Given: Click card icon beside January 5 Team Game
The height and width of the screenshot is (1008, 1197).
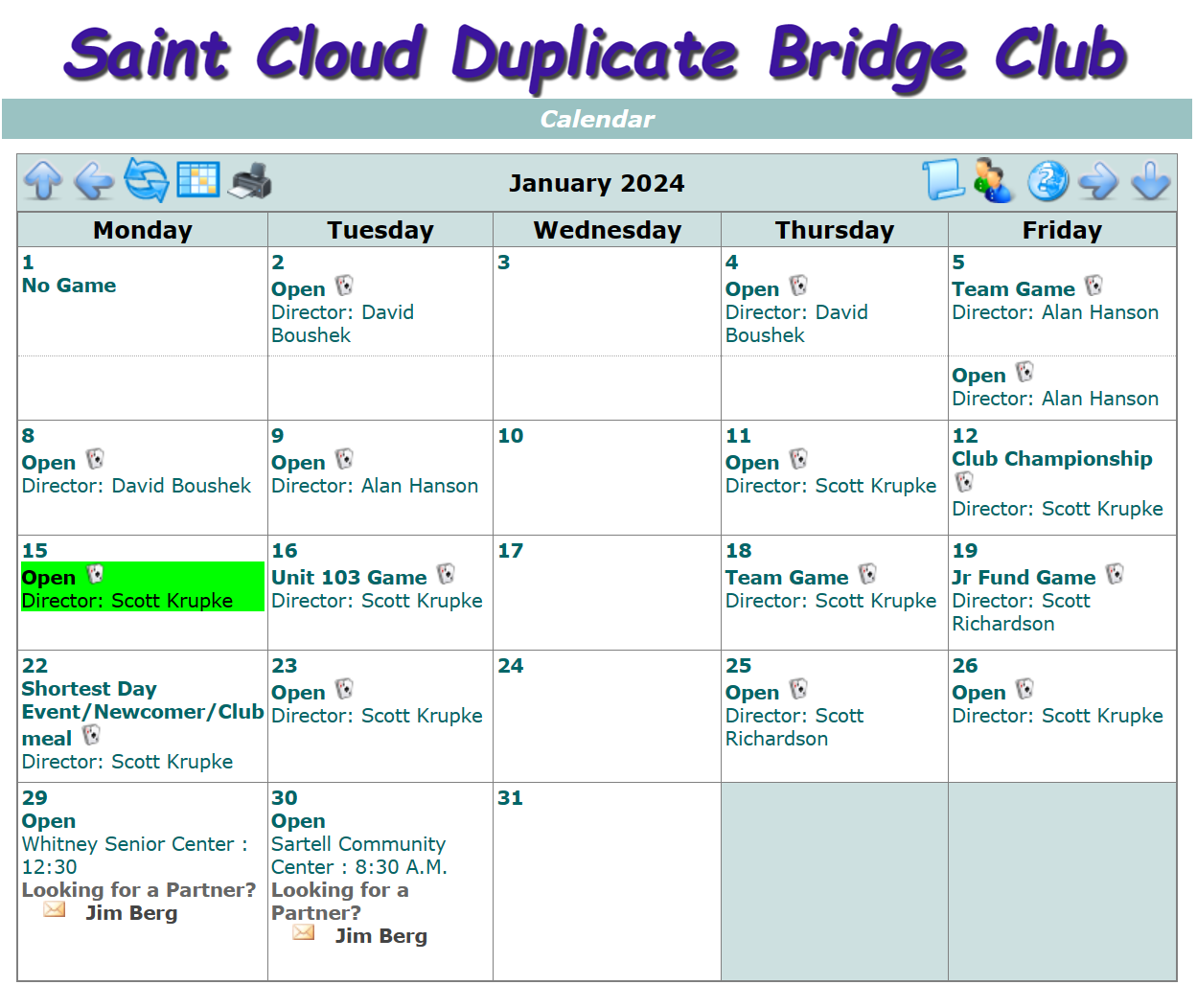Looking at the screenshot, I should point(1094,286).
